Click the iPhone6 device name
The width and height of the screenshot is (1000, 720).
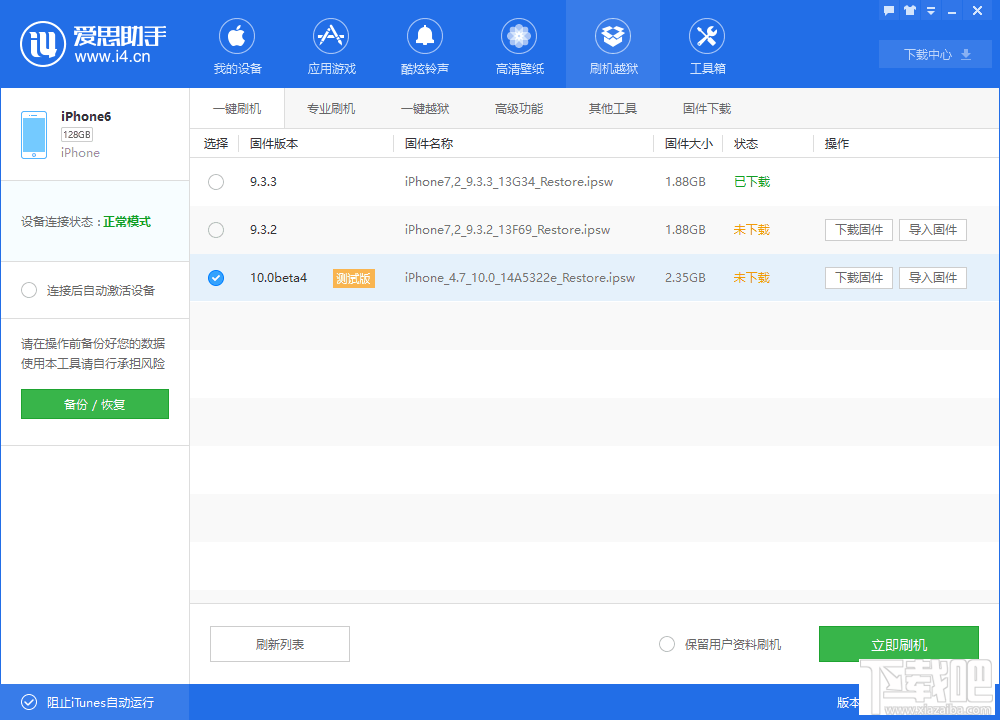[86, 116]
